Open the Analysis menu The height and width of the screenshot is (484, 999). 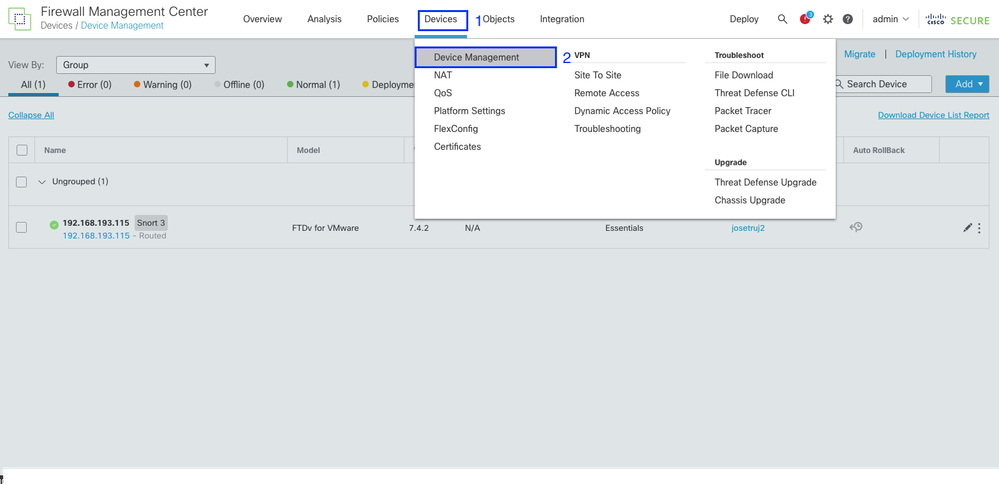324,19
